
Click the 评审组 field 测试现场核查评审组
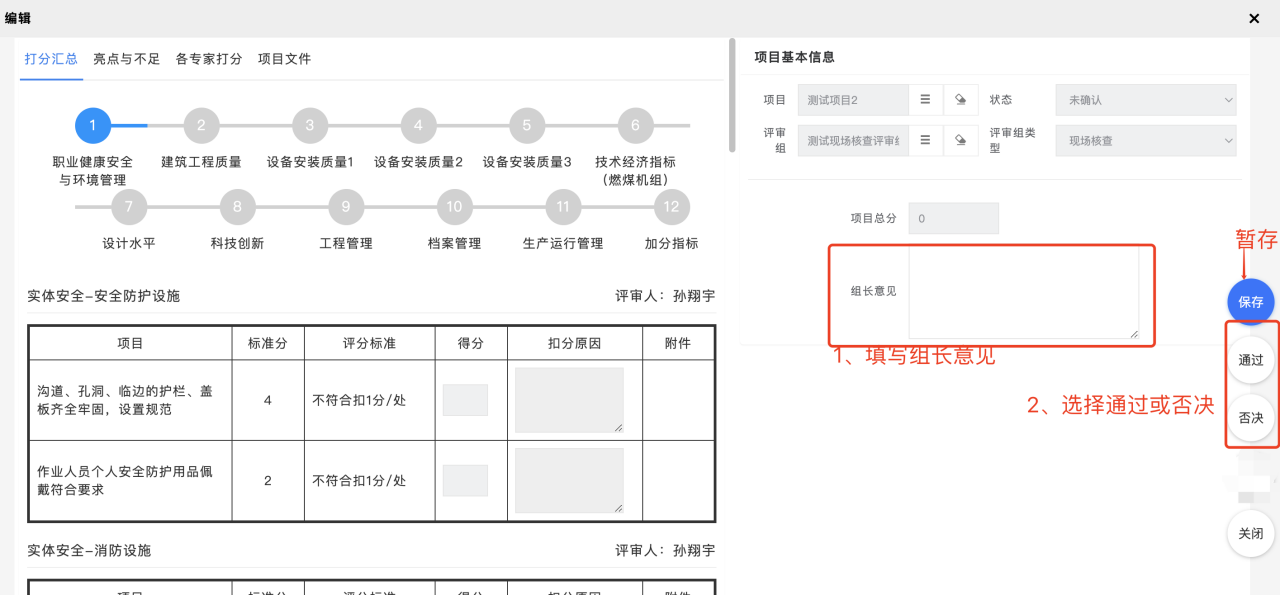[853, 141]
